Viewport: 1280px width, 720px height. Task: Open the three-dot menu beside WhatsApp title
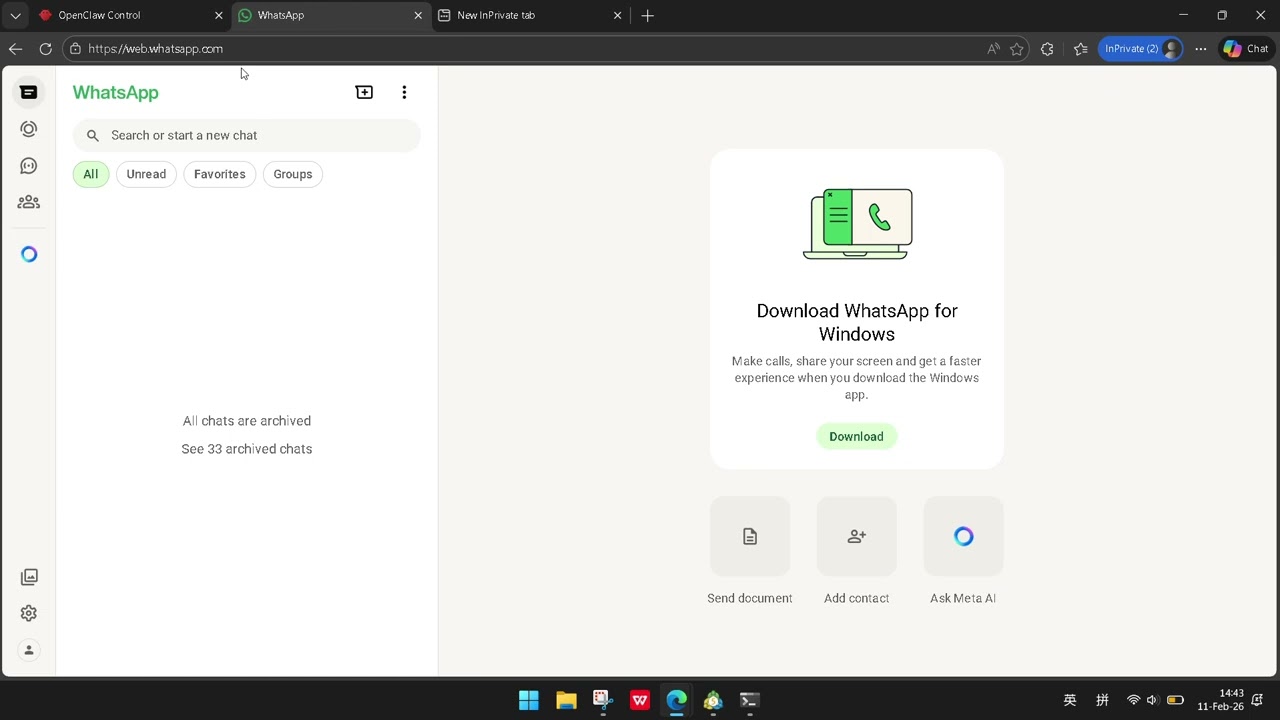pyautogui.click(x=404, y=92)
